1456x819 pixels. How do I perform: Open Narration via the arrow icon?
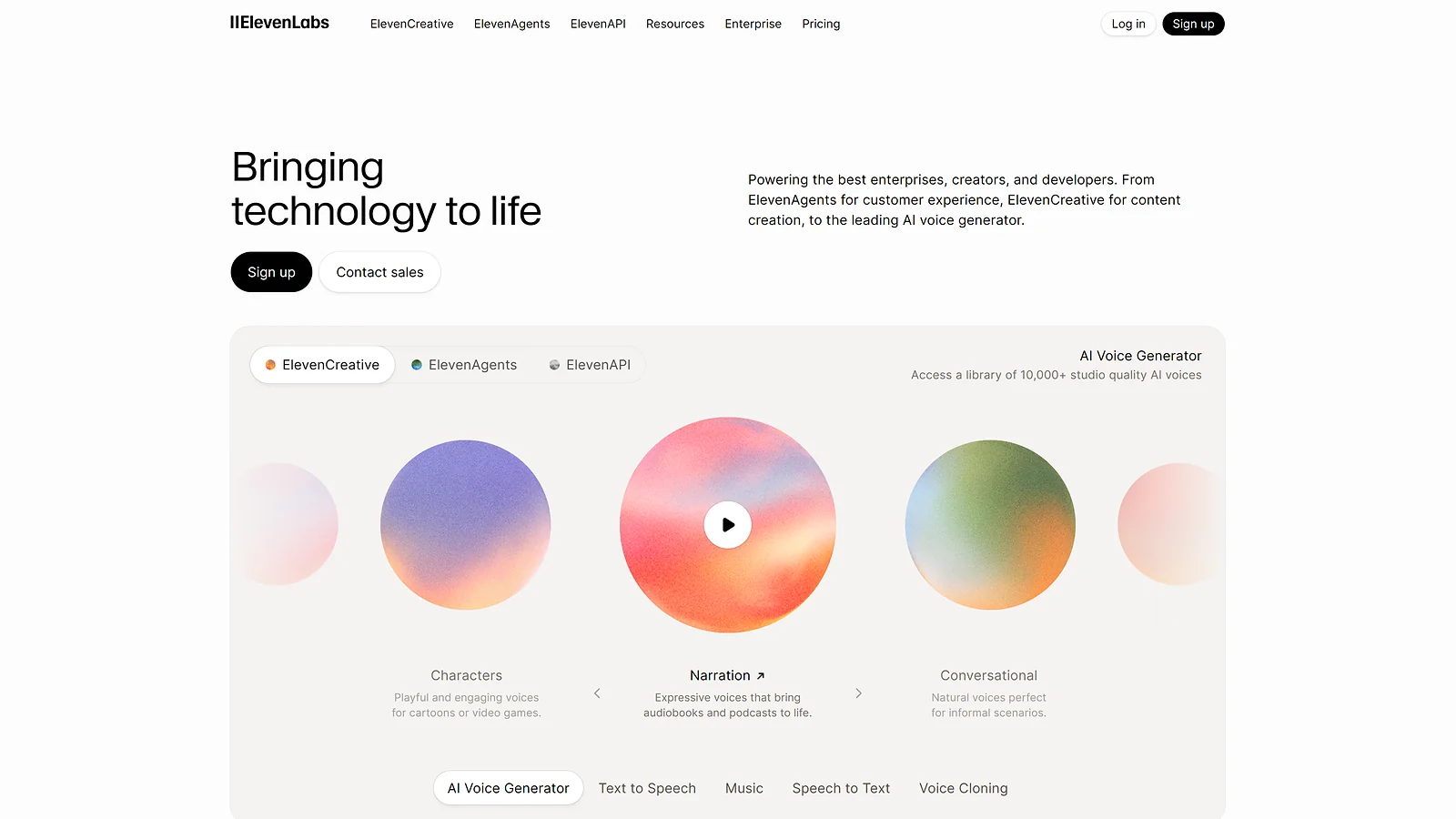(761, 676)
